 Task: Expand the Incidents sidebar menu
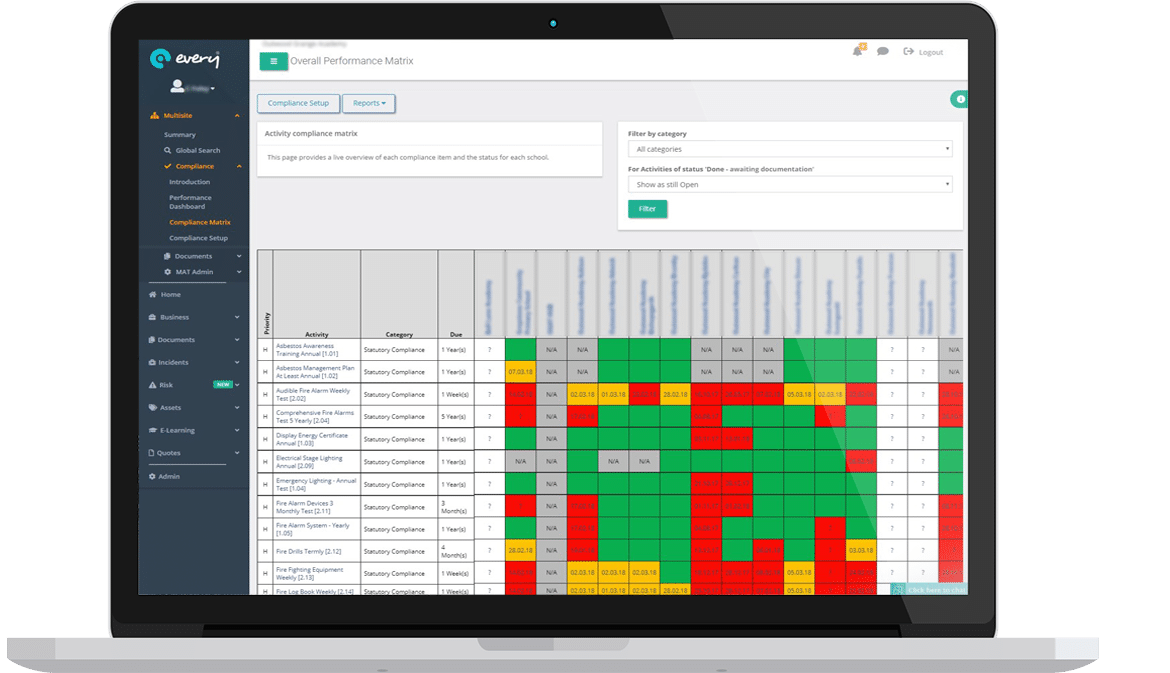(193, 362)
